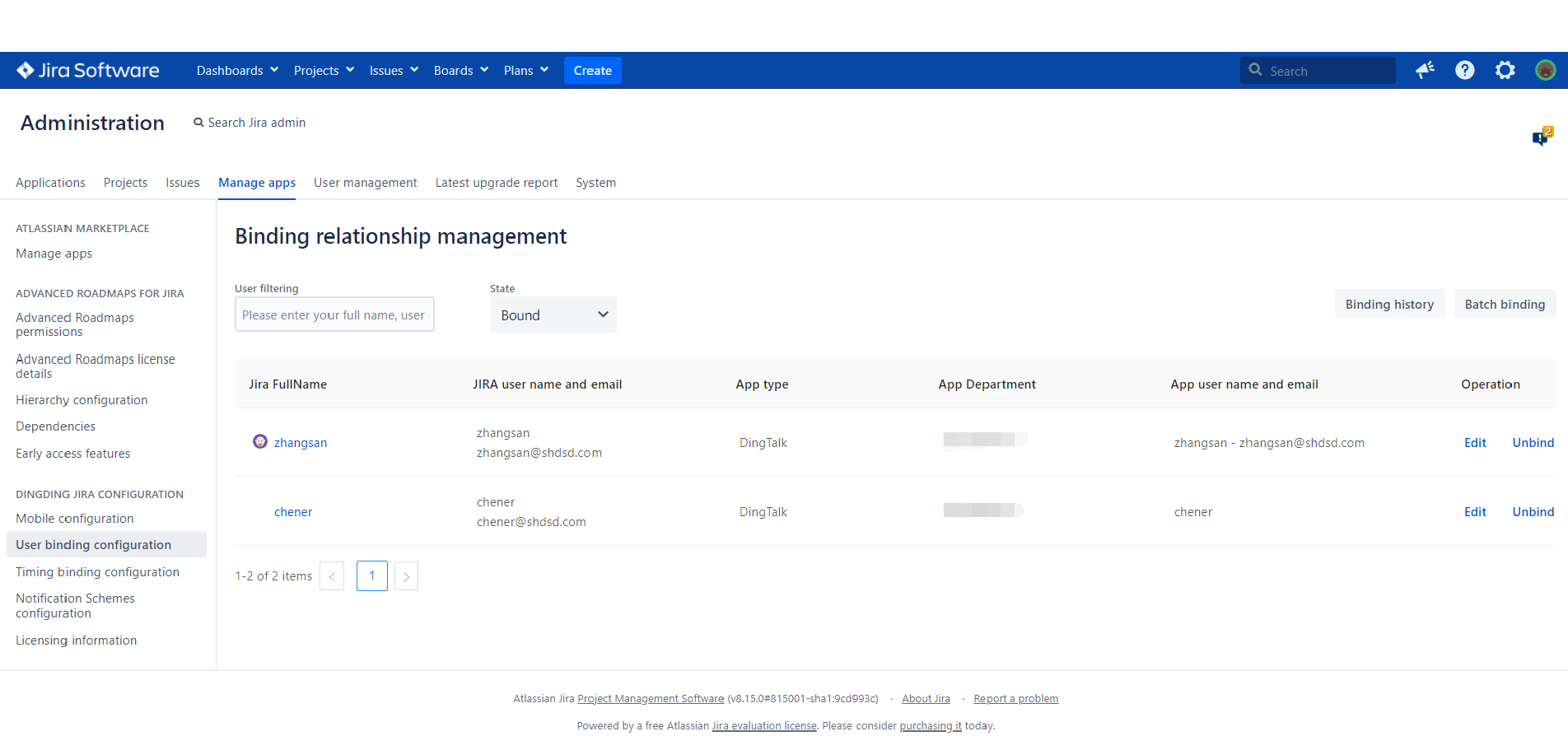Open the help question mark icon
This screenshot has height=736, width=1568.
[1465, 71]
